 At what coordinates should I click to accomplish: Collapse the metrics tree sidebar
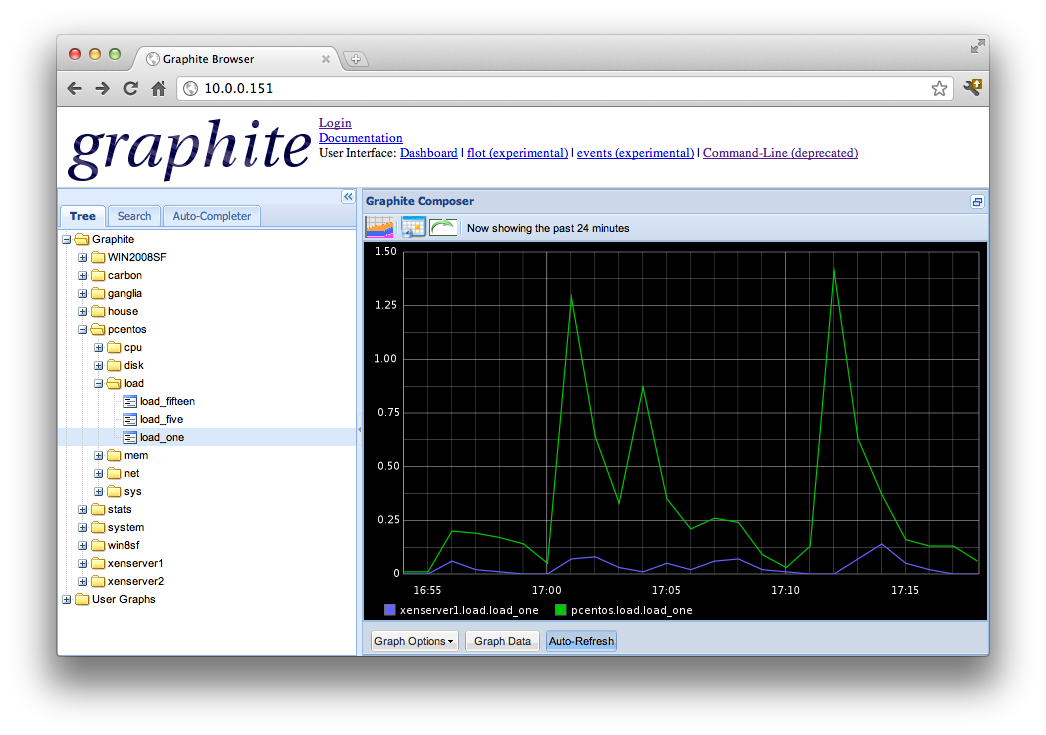(348, 196)
